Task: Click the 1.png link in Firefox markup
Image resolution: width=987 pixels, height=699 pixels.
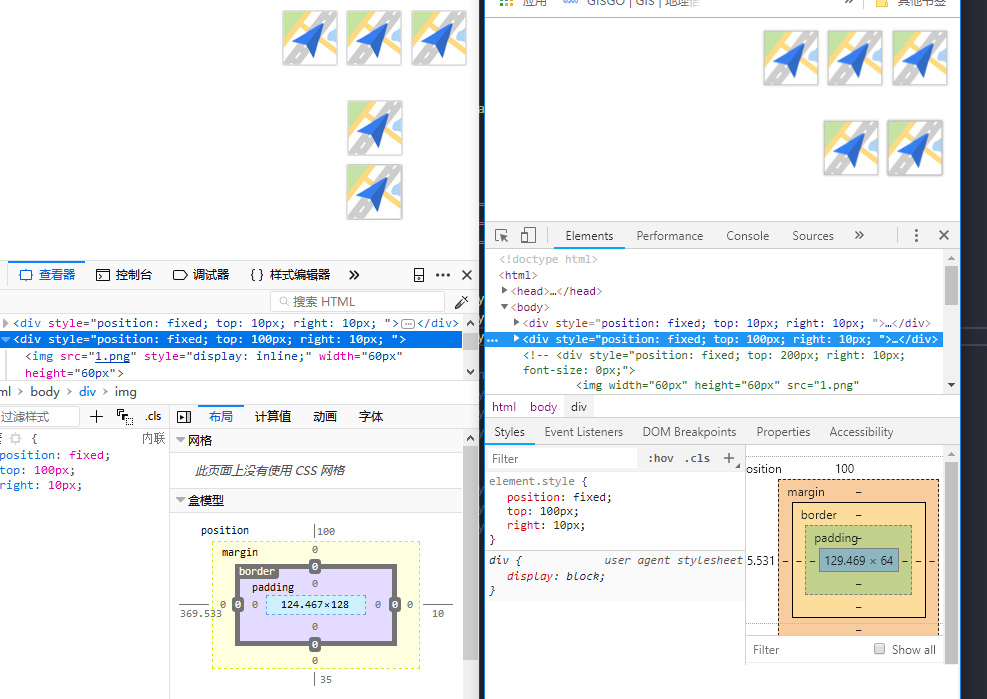Action: pyautogui.click(x=111, y=356)
